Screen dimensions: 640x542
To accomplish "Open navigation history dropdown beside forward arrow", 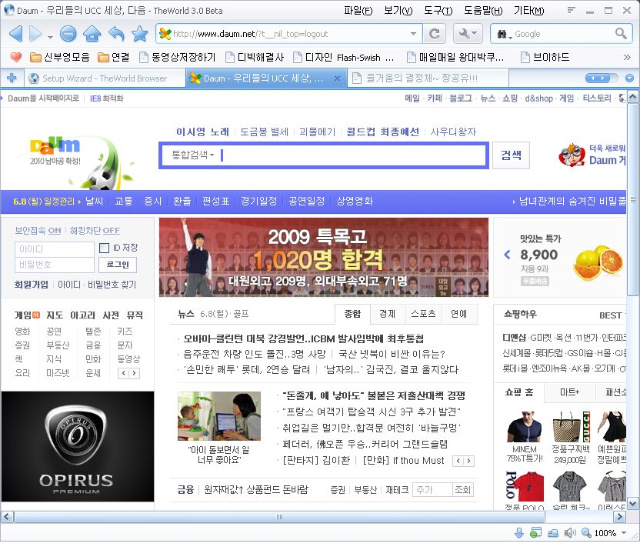I will pyautogui.click(x=50, y=37).
